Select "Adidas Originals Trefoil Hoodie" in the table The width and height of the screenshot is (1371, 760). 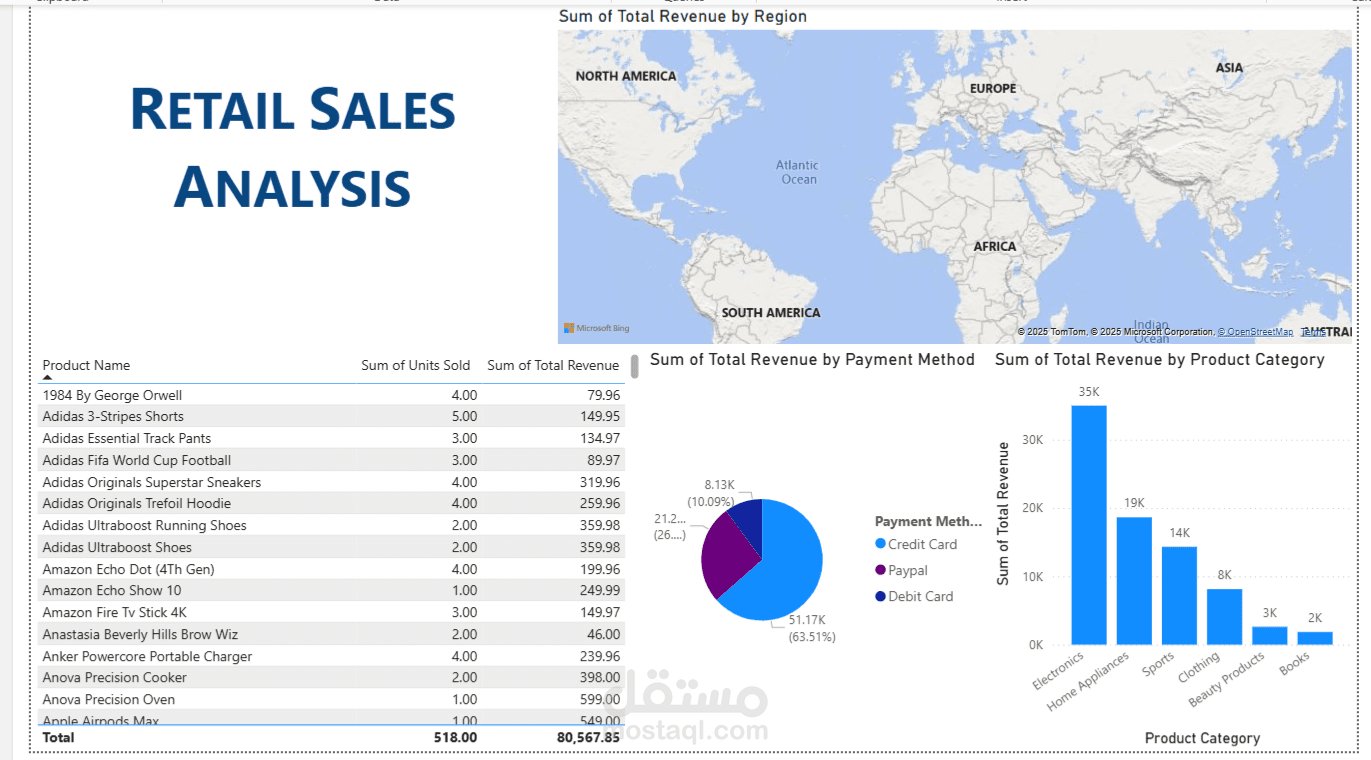pyautogui.click(x=137, y=503)
